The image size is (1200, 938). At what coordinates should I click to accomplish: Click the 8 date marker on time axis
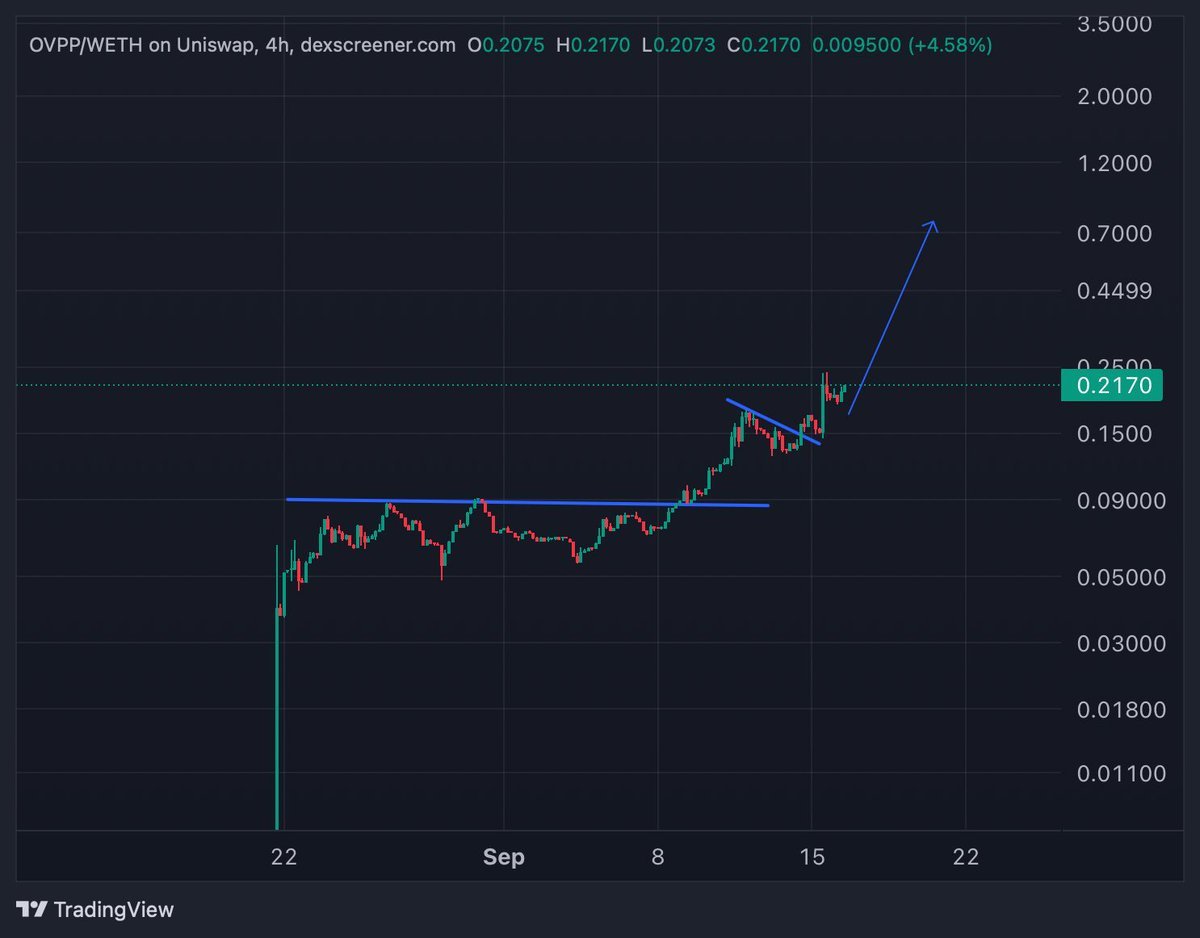658,857
